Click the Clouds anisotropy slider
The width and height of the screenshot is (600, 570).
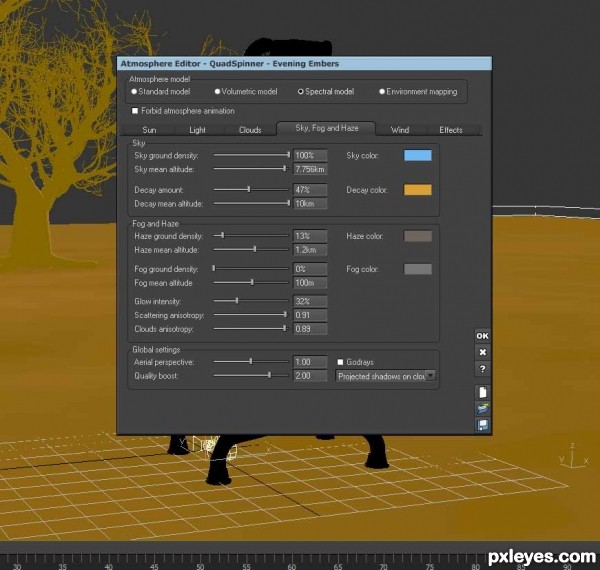tap(251, 328)
